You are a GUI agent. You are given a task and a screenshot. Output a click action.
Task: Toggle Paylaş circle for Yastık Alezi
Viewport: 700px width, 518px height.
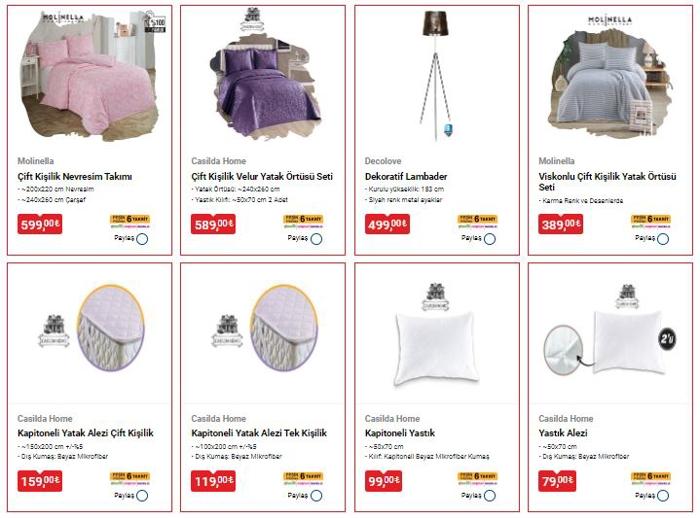[663, 496]
